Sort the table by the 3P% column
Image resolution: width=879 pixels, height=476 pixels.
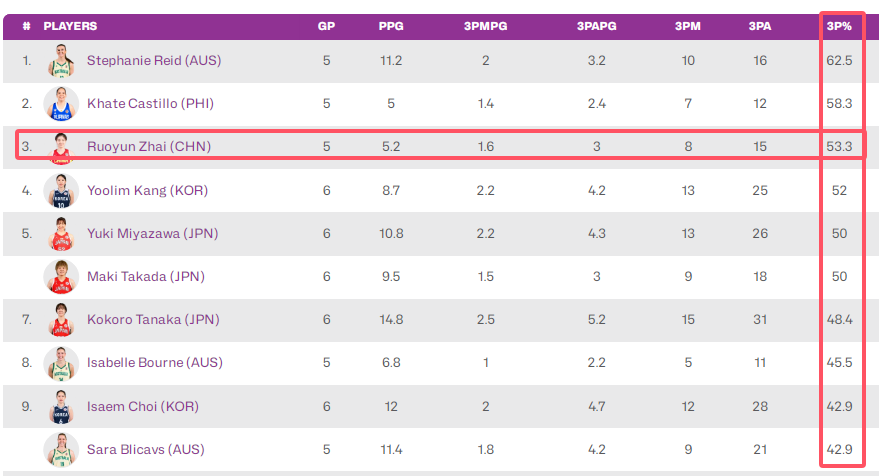tap(839, 26)
